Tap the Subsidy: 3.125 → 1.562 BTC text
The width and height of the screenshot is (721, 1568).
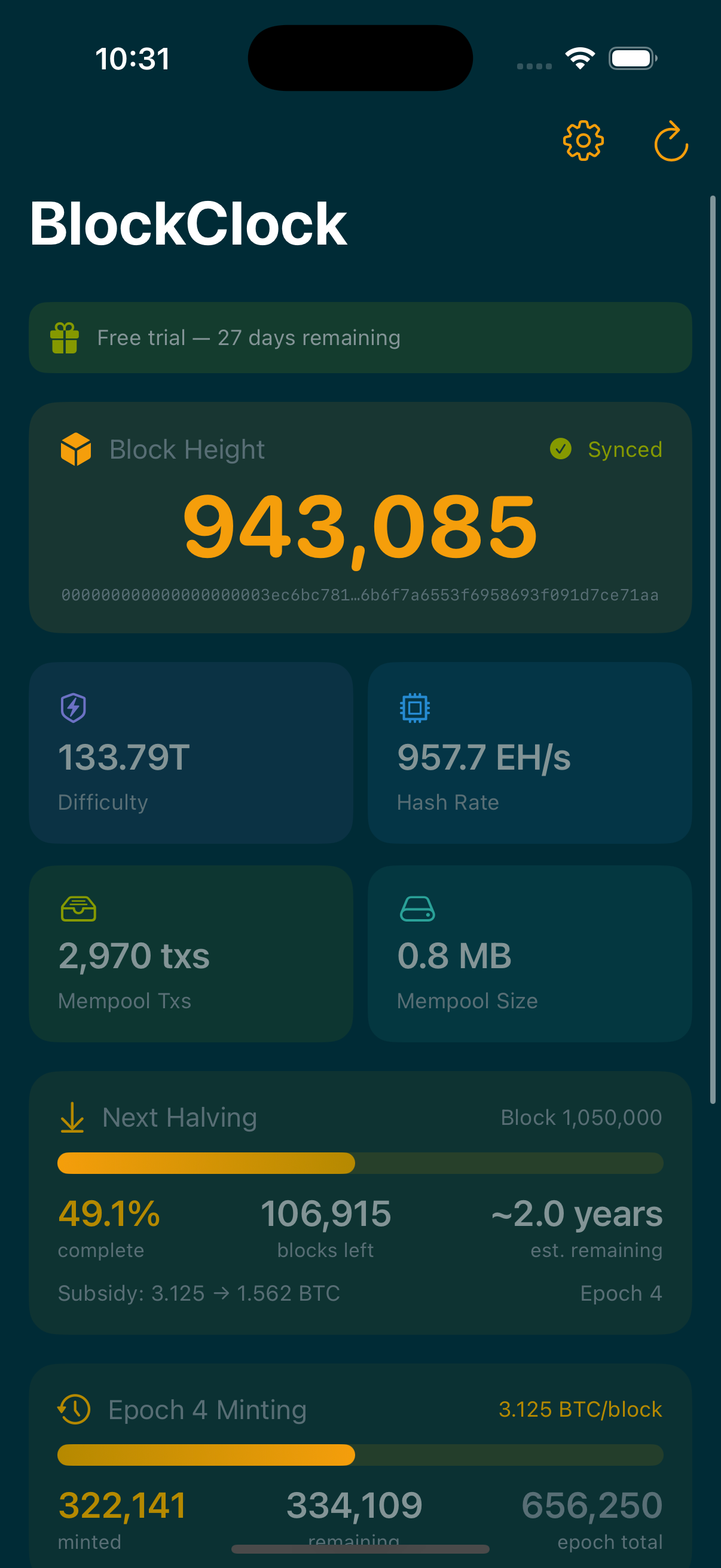click(199, 1294)
